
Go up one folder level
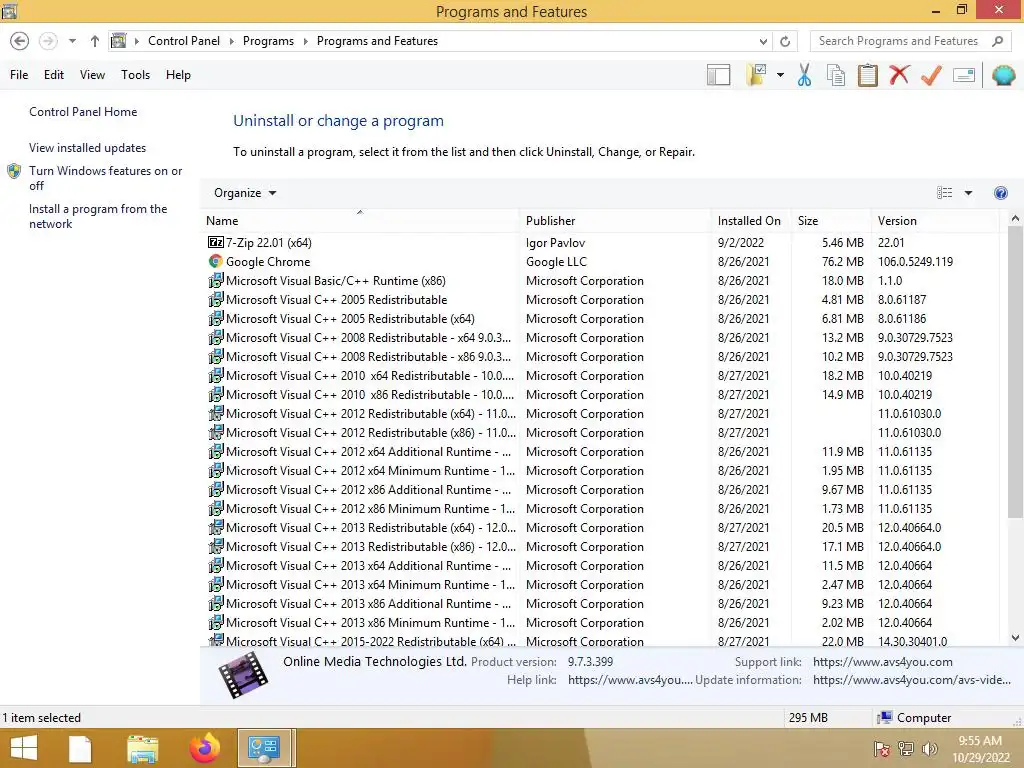point(95,41)
